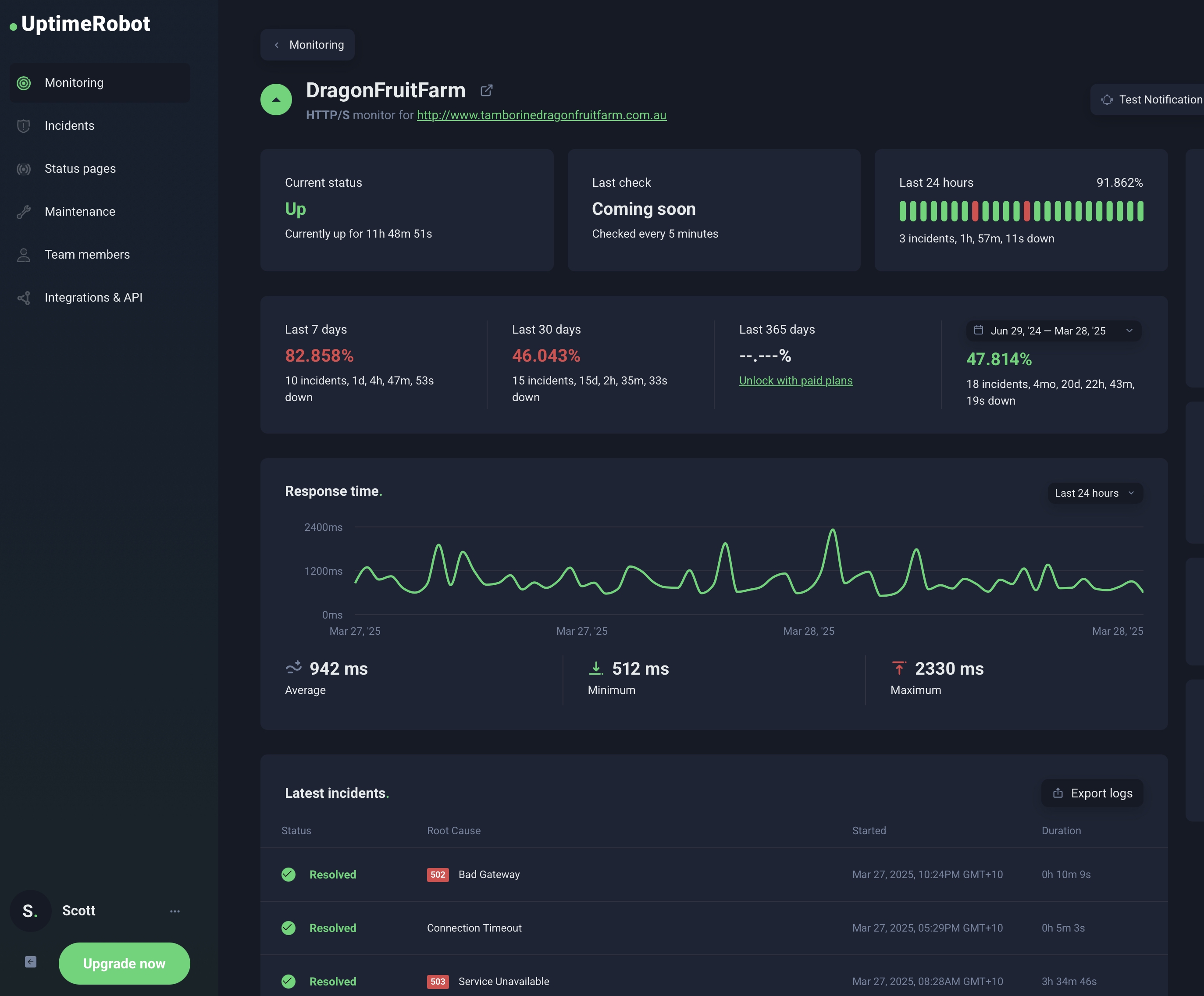
Task: Click the Monitoring back button
Action: pyautogui.click(x=307, y=45)
